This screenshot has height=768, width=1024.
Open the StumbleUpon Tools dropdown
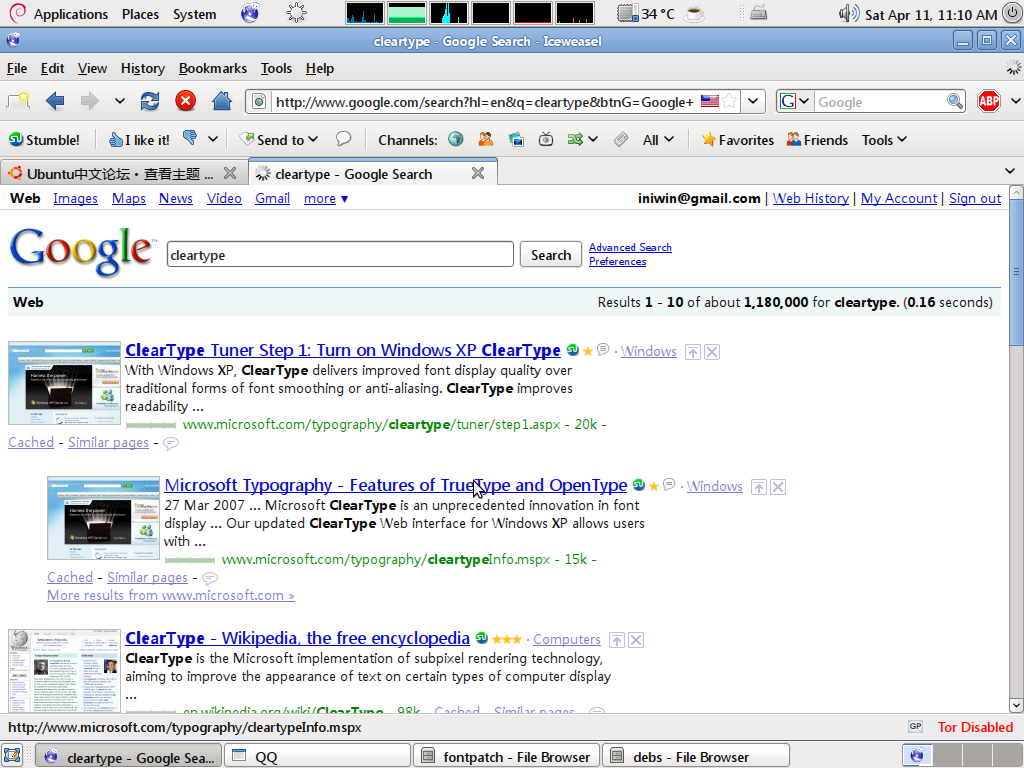tap(884, 140)
